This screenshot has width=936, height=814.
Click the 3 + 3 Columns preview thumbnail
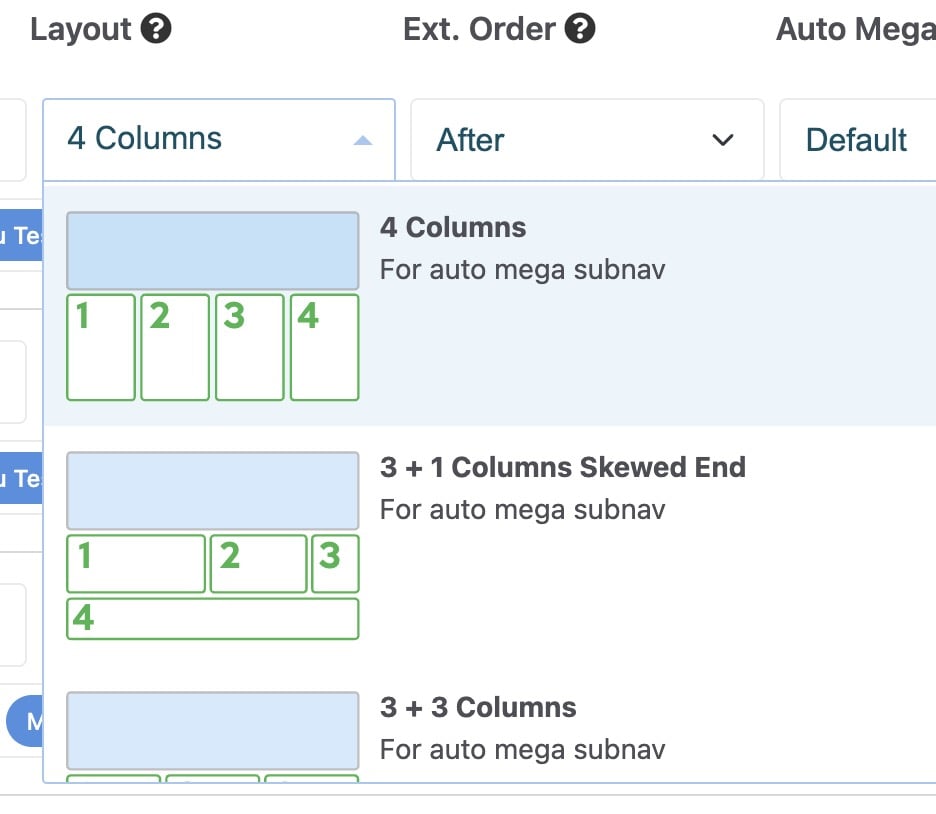point(212,735)
